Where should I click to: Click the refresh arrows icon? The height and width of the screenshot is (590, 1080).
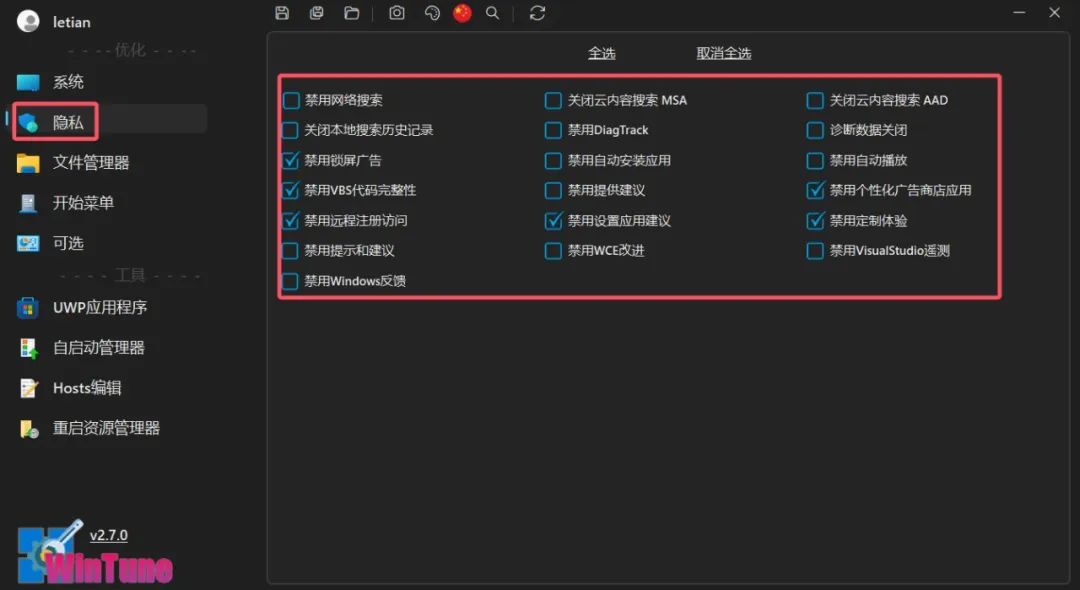pyautogui.click(x=538, y=13)
